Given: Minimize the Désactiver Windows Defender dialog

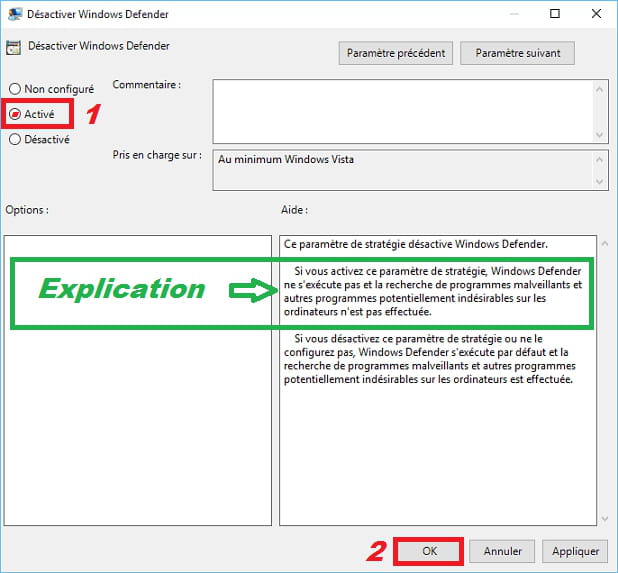Looking at the screenshot, I should (x=514, y=14).
